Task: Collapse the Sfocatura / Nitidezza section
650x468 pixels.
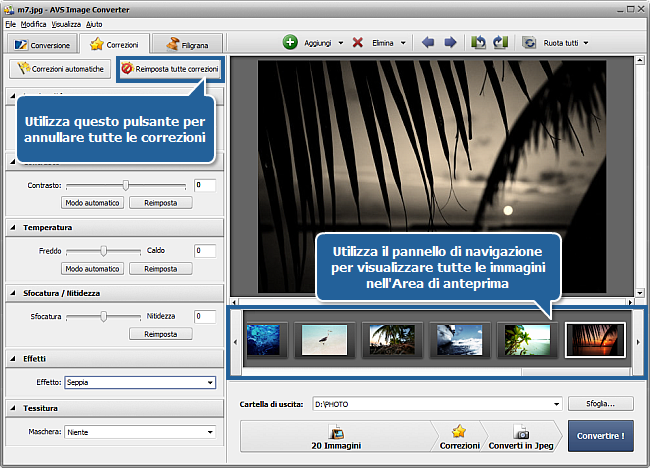Action: (14, 293)
